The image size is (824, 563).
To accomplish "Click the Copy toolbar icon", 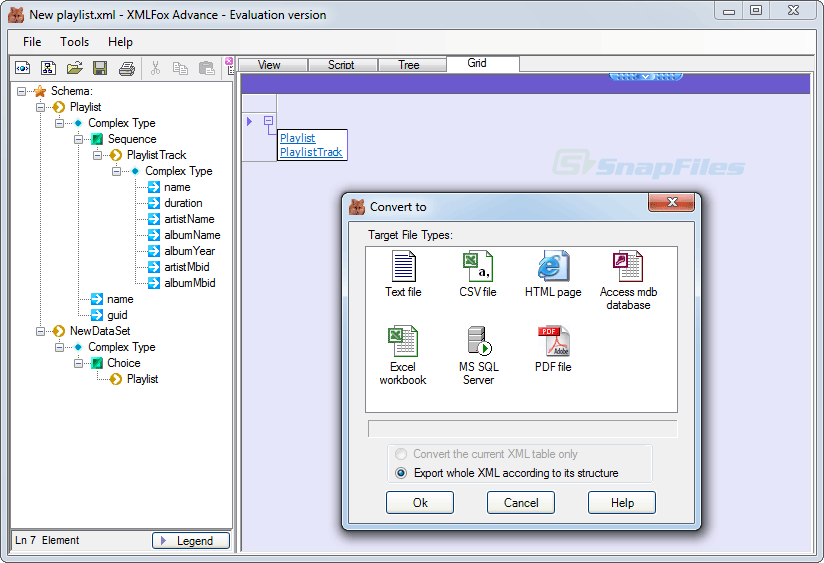I will point(180,68).
